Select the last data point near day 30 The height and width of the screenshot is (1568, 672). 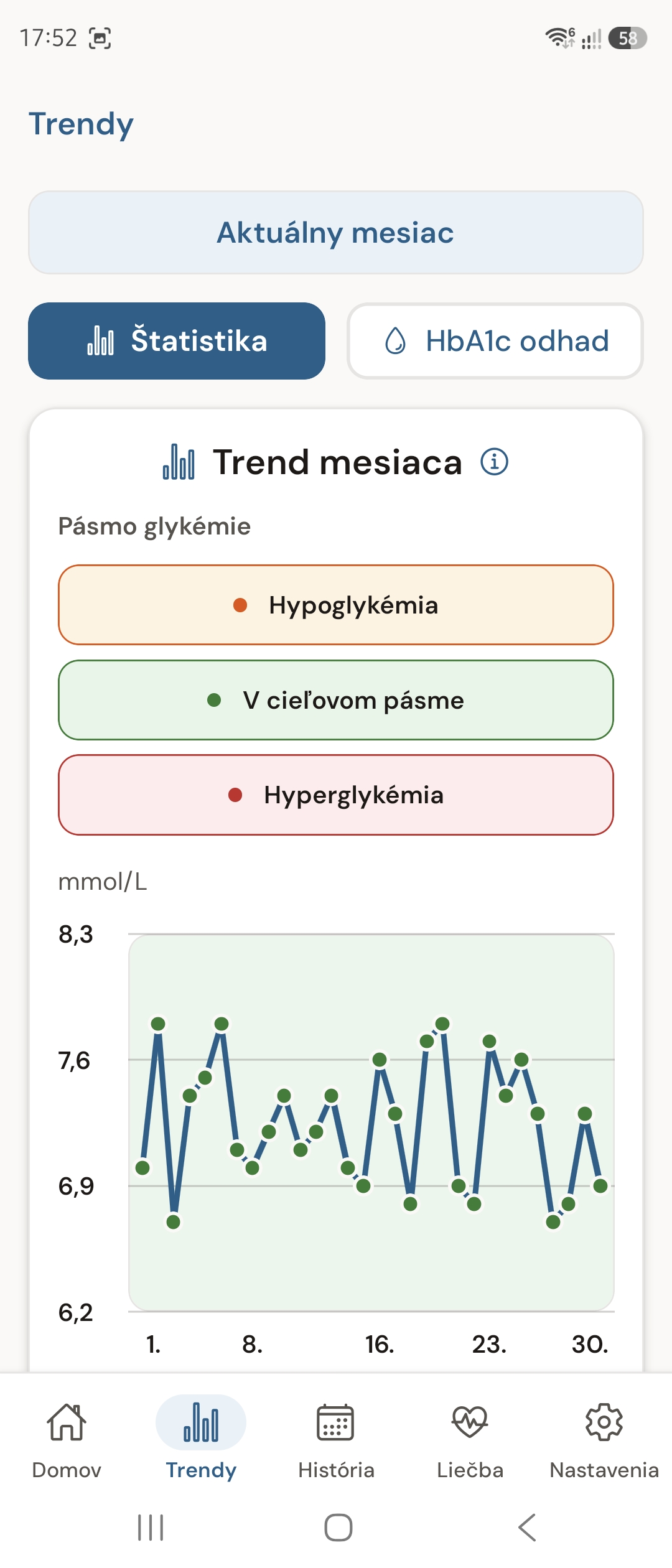pos(600,1186)
